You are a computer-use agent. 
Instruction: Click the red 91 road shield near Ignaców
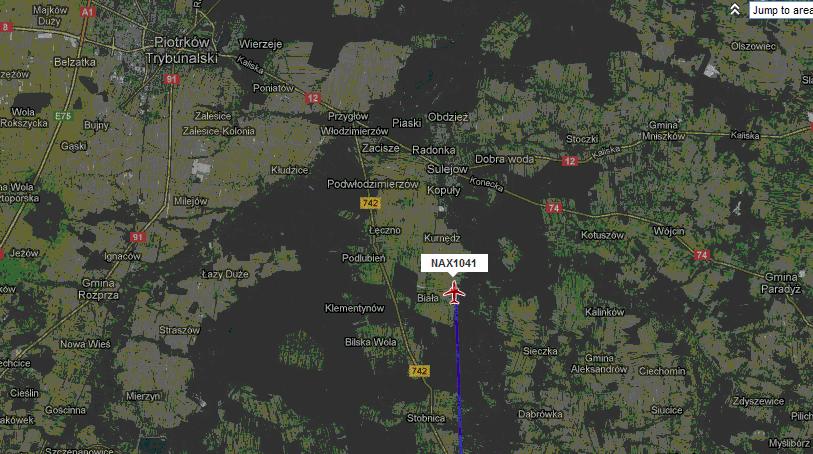(x=137, y=237)
